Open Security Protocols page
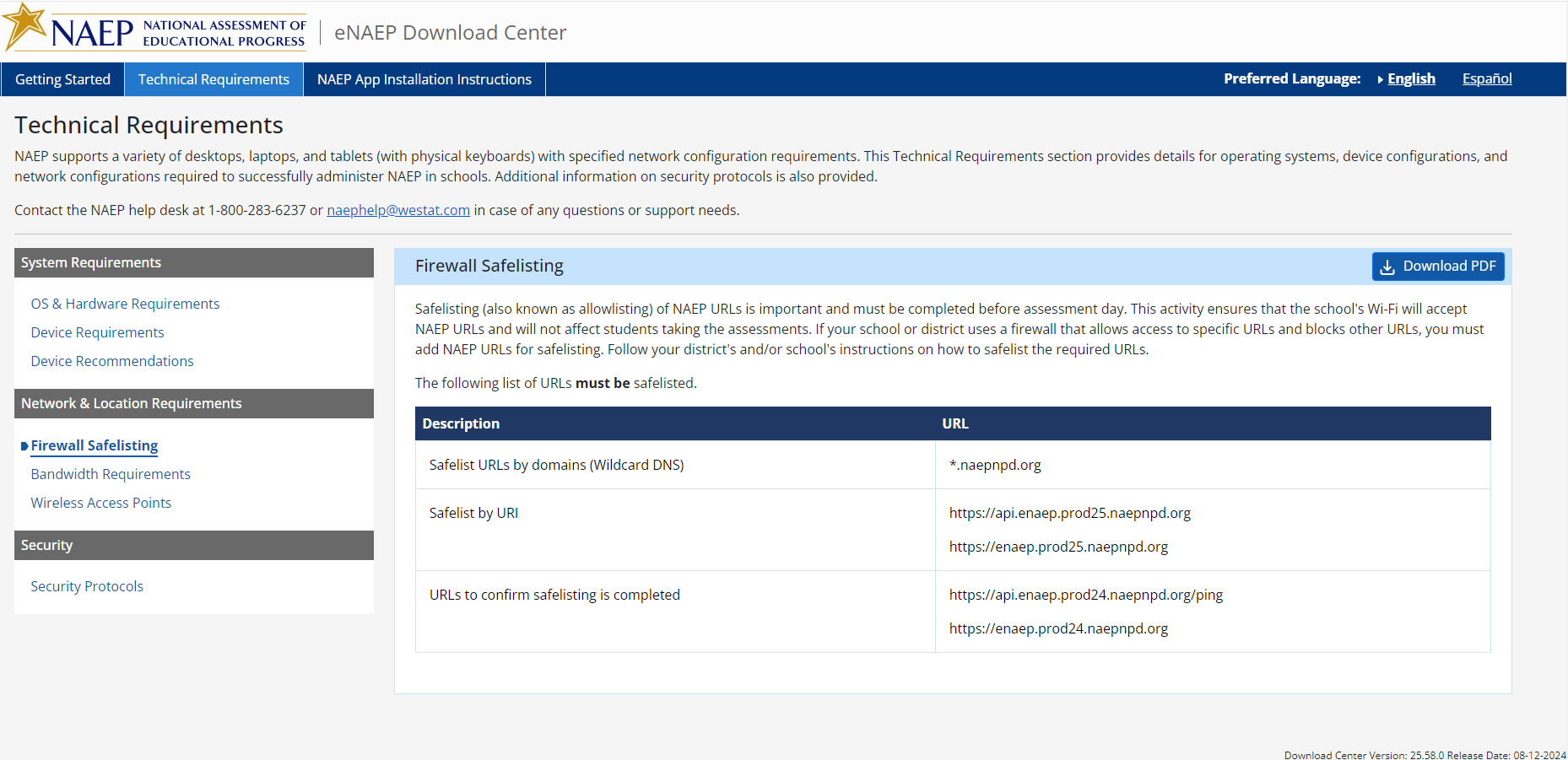Screen dimensions: 1568x760 87,586
